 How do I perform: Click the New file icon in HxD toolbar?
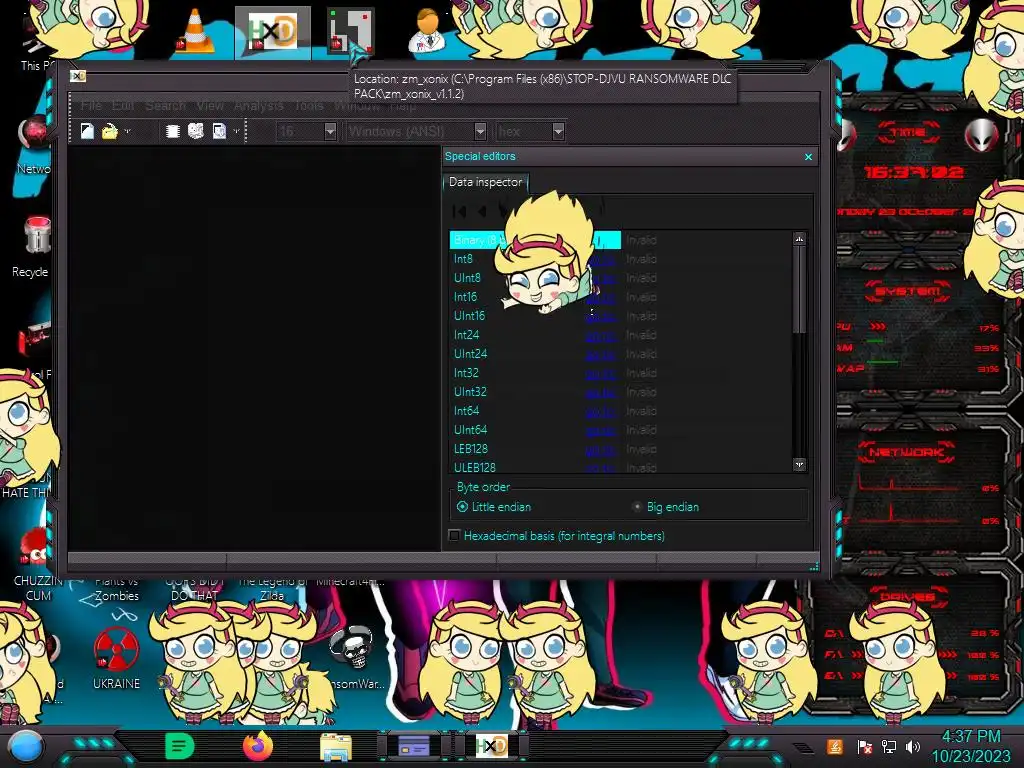click(87, 131)
